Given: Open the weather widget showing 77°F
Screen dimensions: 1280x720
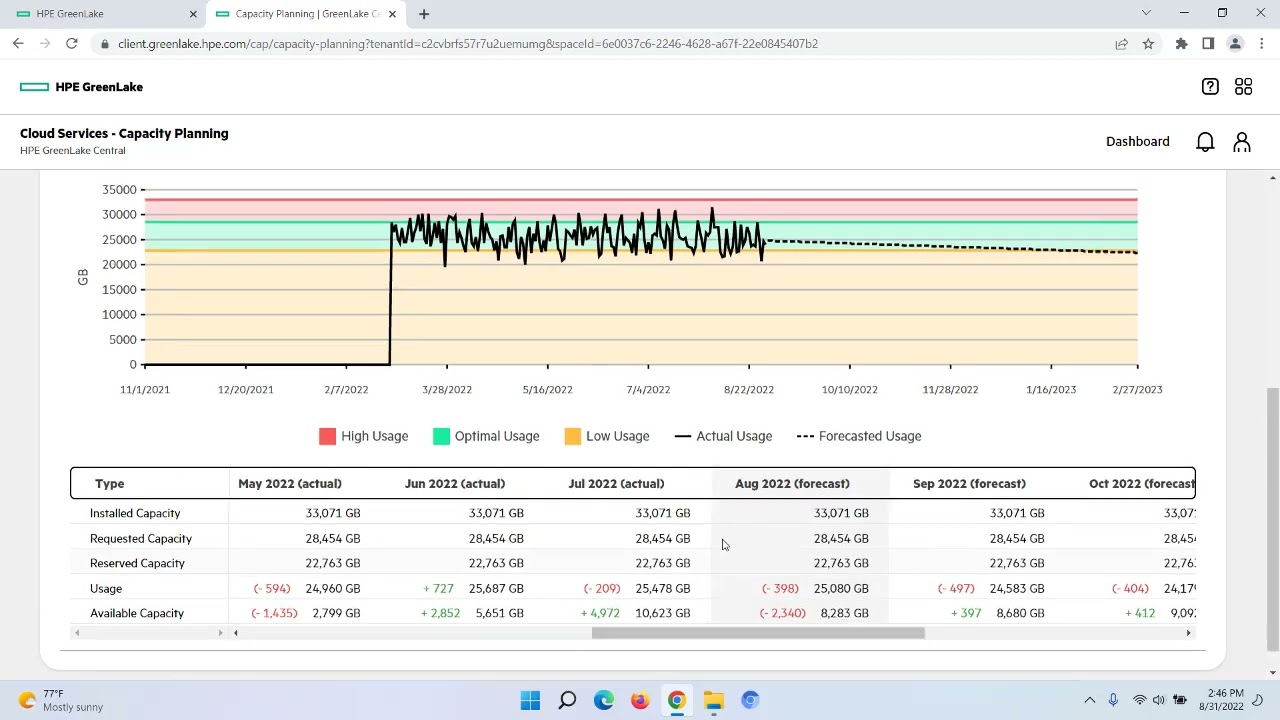Looking at the screenshot, I should (x=61, y=700).
